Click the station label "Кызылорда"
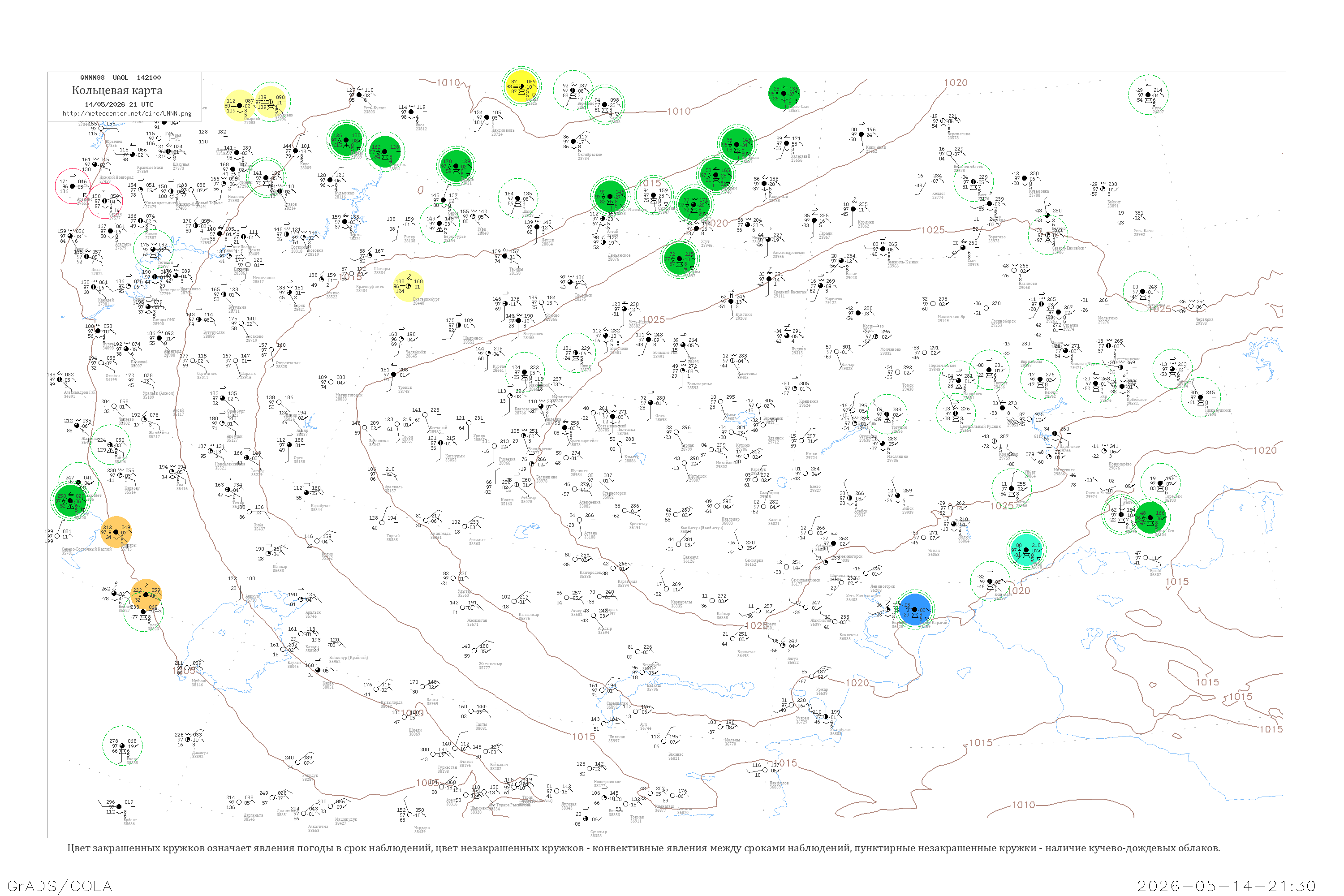Screen dimensions: 1344x896 tap(392, 702)
